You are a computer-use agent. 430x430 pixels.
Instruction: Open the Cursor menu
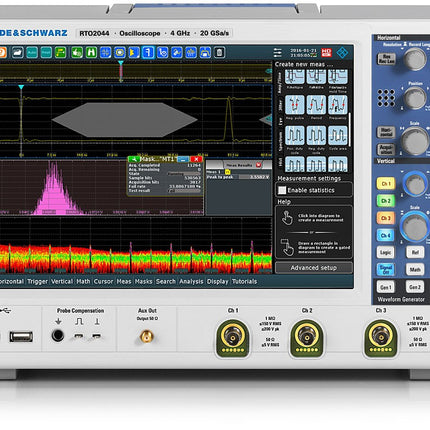click(x=103, y=281)
